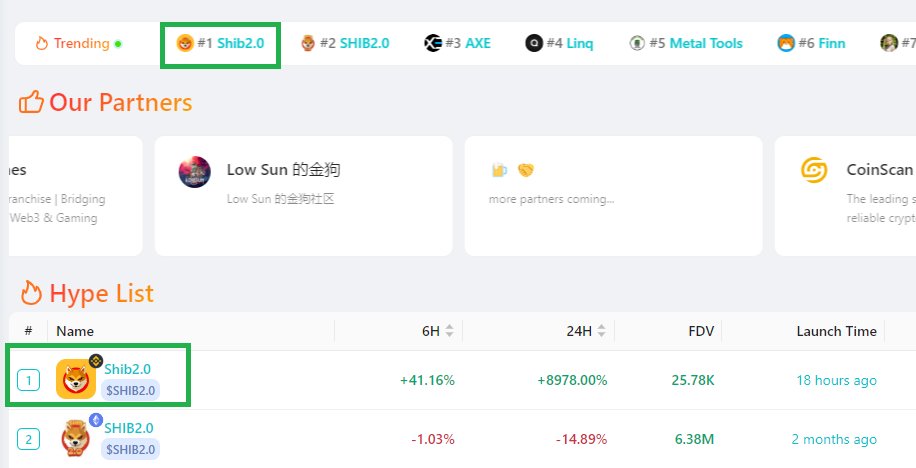Click the +41.16% value
The width and height of the screenshot is (916, 468).
[427, 380]
